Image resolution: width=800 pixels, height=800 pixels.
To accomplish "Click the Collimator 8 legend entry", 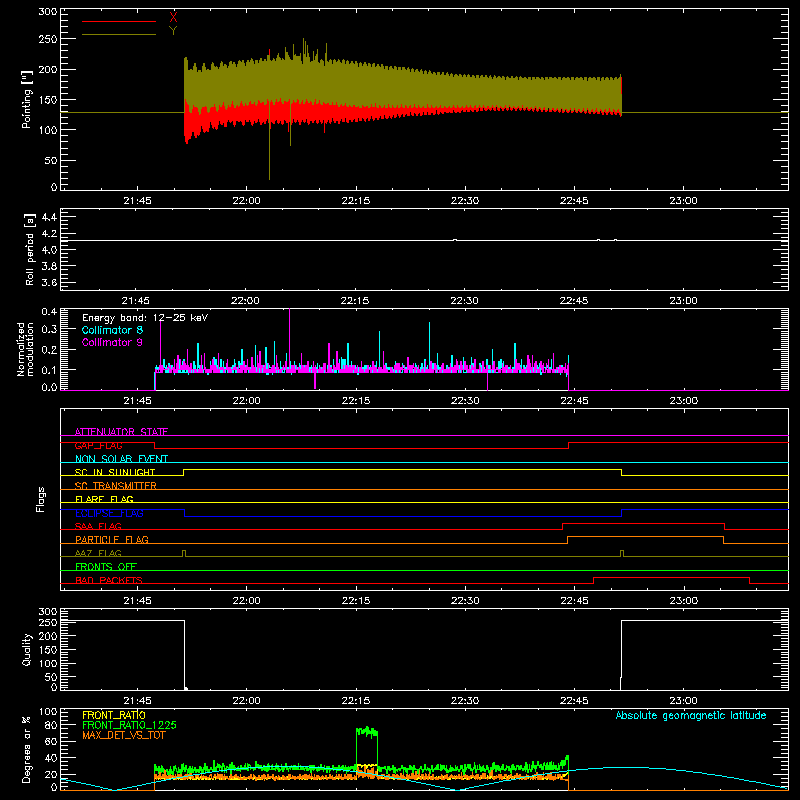I will [112, 330].
